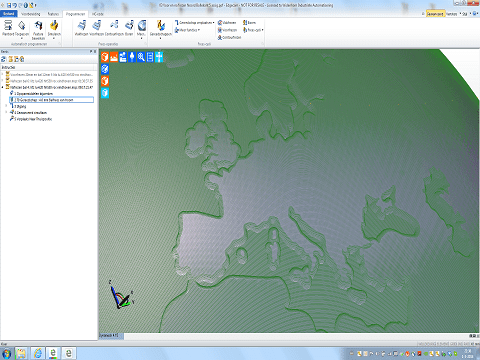Open the NC-code ribbon tab
Viewport: 480px width, 360px height.
98,14
